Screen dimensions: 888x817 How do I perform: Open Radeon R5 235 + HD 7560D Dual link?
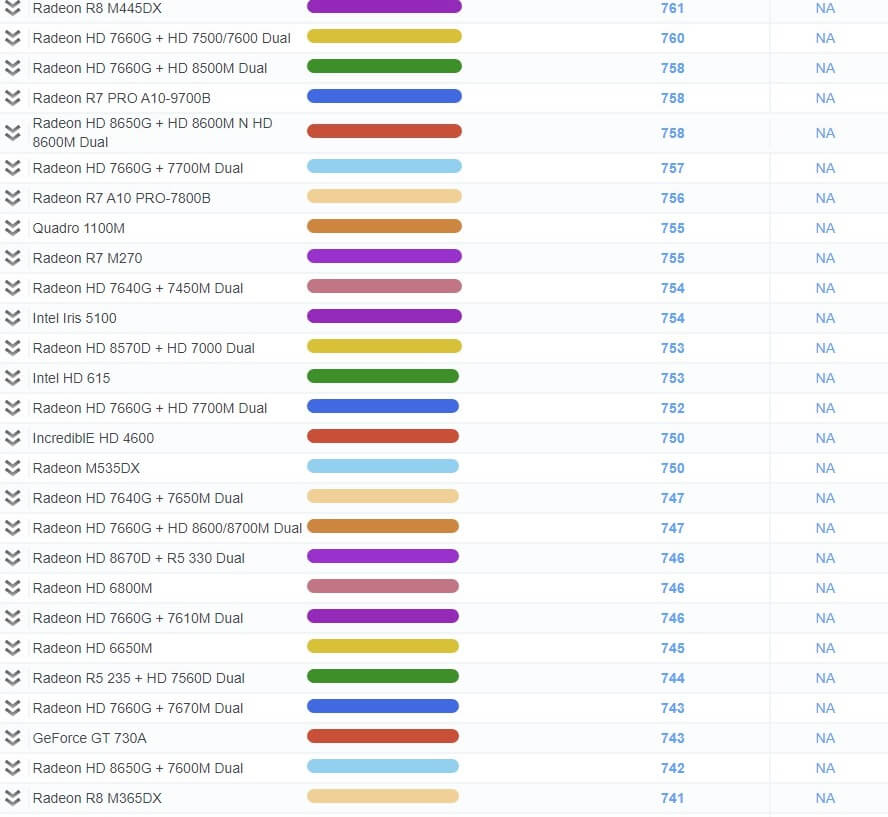click(x=138, y=679)
